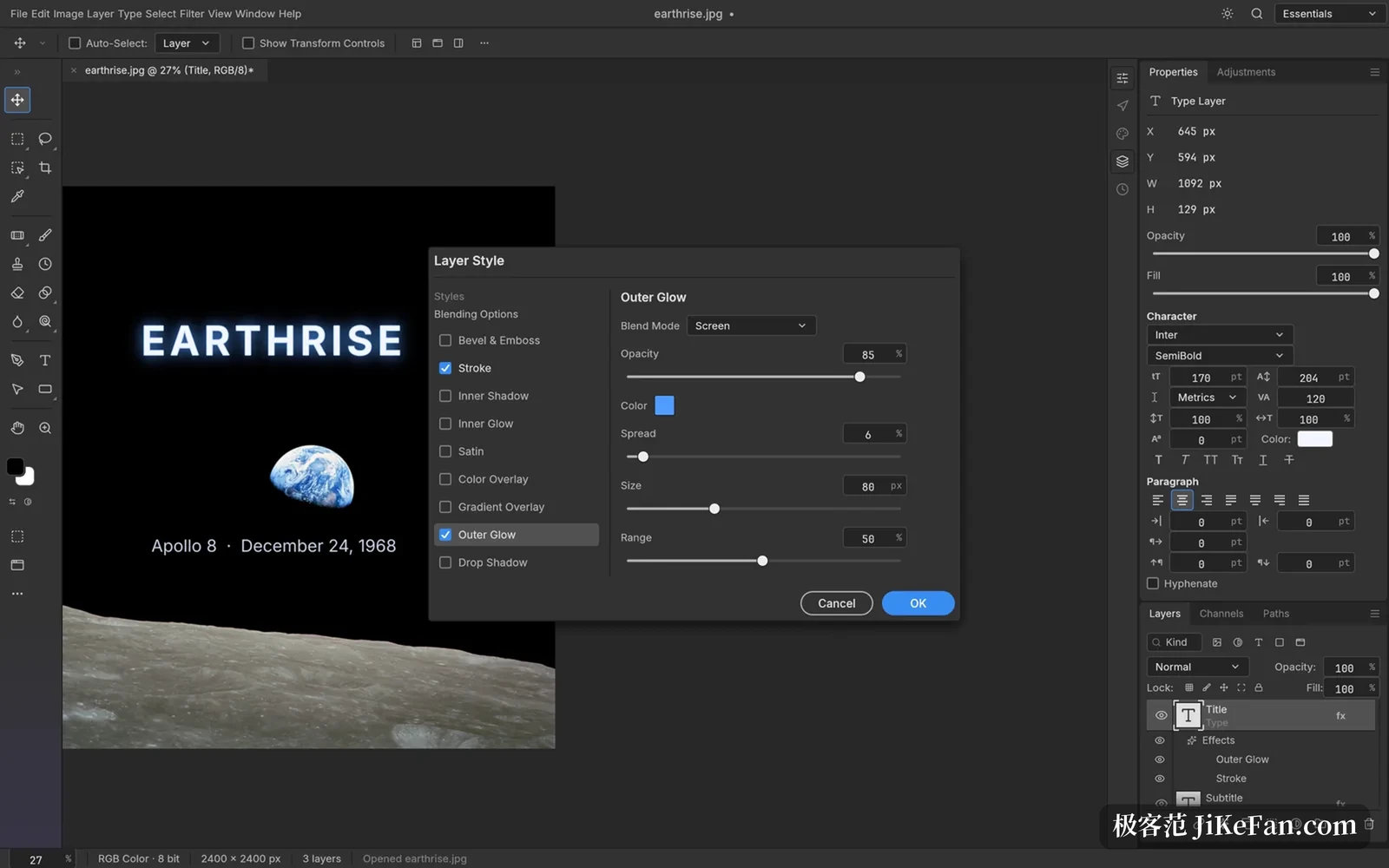Select the Eyedropper tool
1389x868 pixels.
tap(17, 196)
